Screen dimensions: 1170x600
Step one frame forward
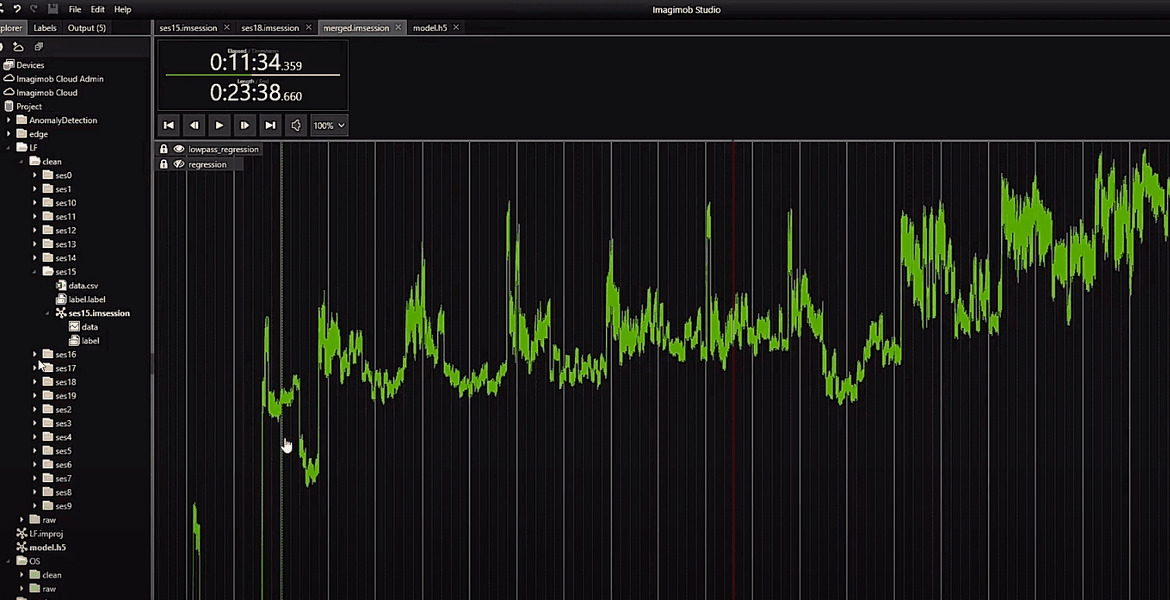(245, 125)
